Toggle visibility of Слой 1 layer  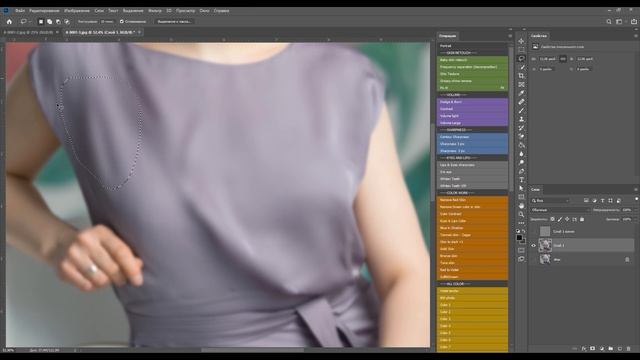click(533, 245)
